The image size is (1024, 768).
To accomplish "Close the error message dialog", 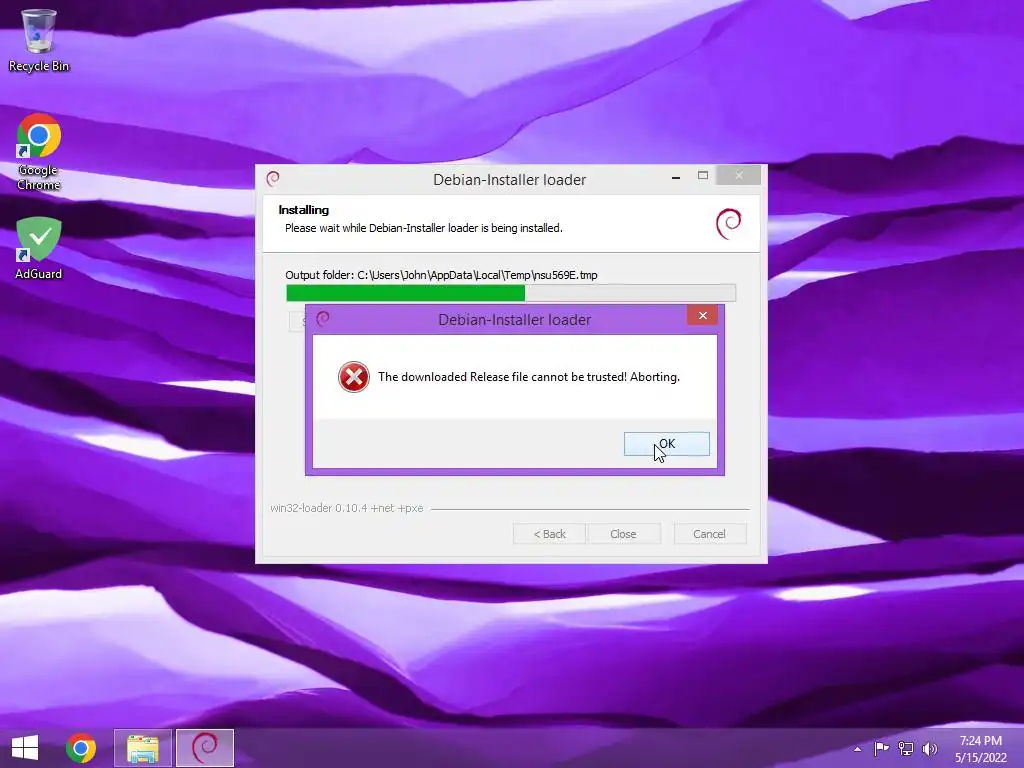I will click(x=703, y=315).
